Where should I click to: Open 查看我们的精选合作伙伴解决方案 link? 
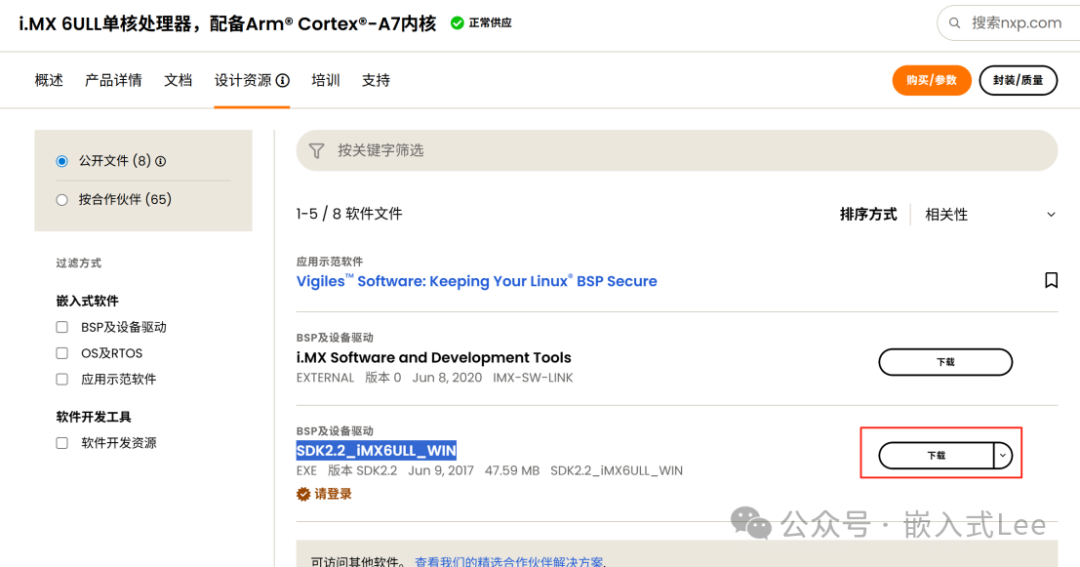click(509, 561)
